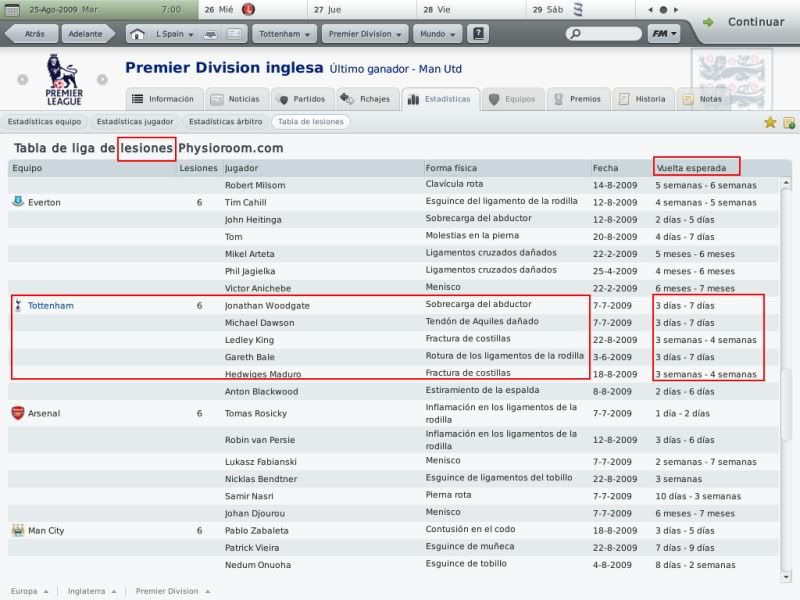The image size is (800, 600).
Task: Switch to the Equipos tab
Action: pos(513,99)
